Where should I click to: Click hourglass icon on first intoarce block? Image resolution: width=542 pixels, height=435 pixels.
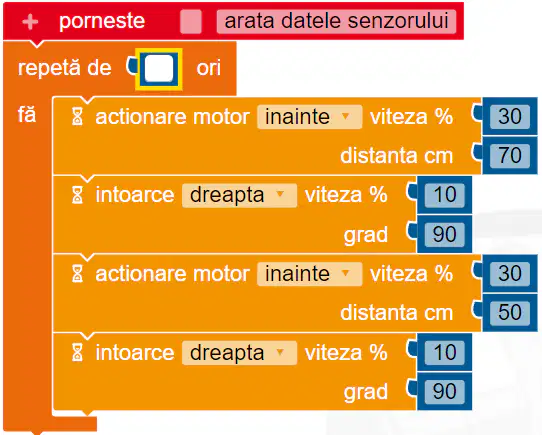77,195
